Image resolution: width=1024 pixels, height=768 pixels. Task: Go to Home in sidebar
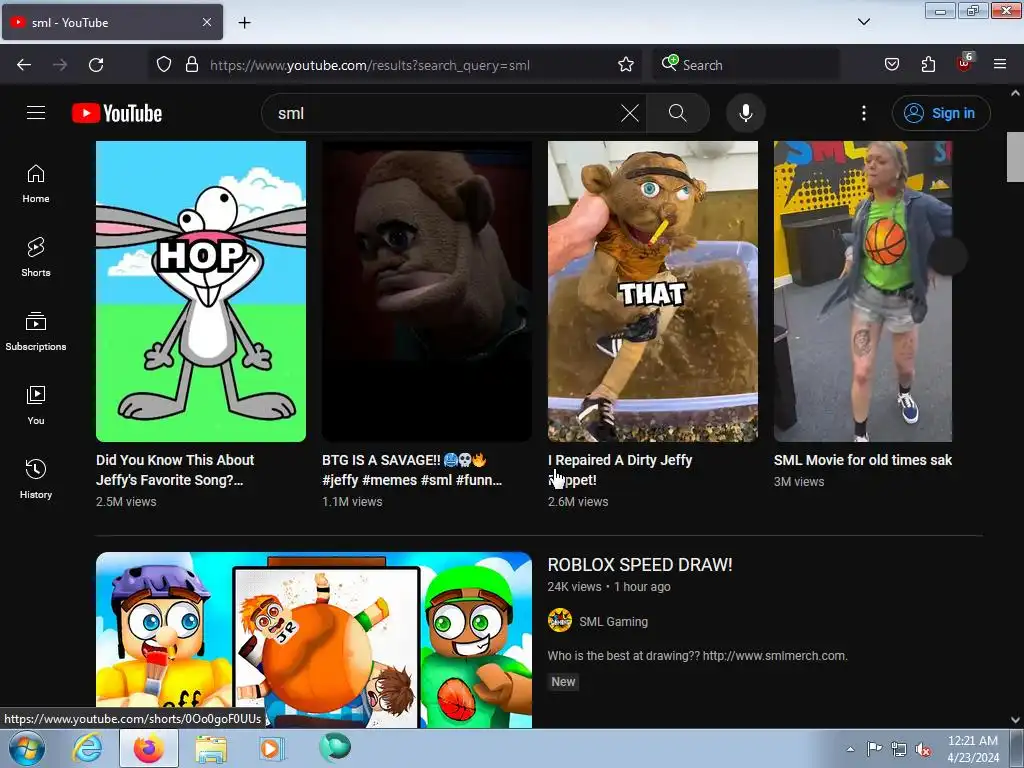36,184
